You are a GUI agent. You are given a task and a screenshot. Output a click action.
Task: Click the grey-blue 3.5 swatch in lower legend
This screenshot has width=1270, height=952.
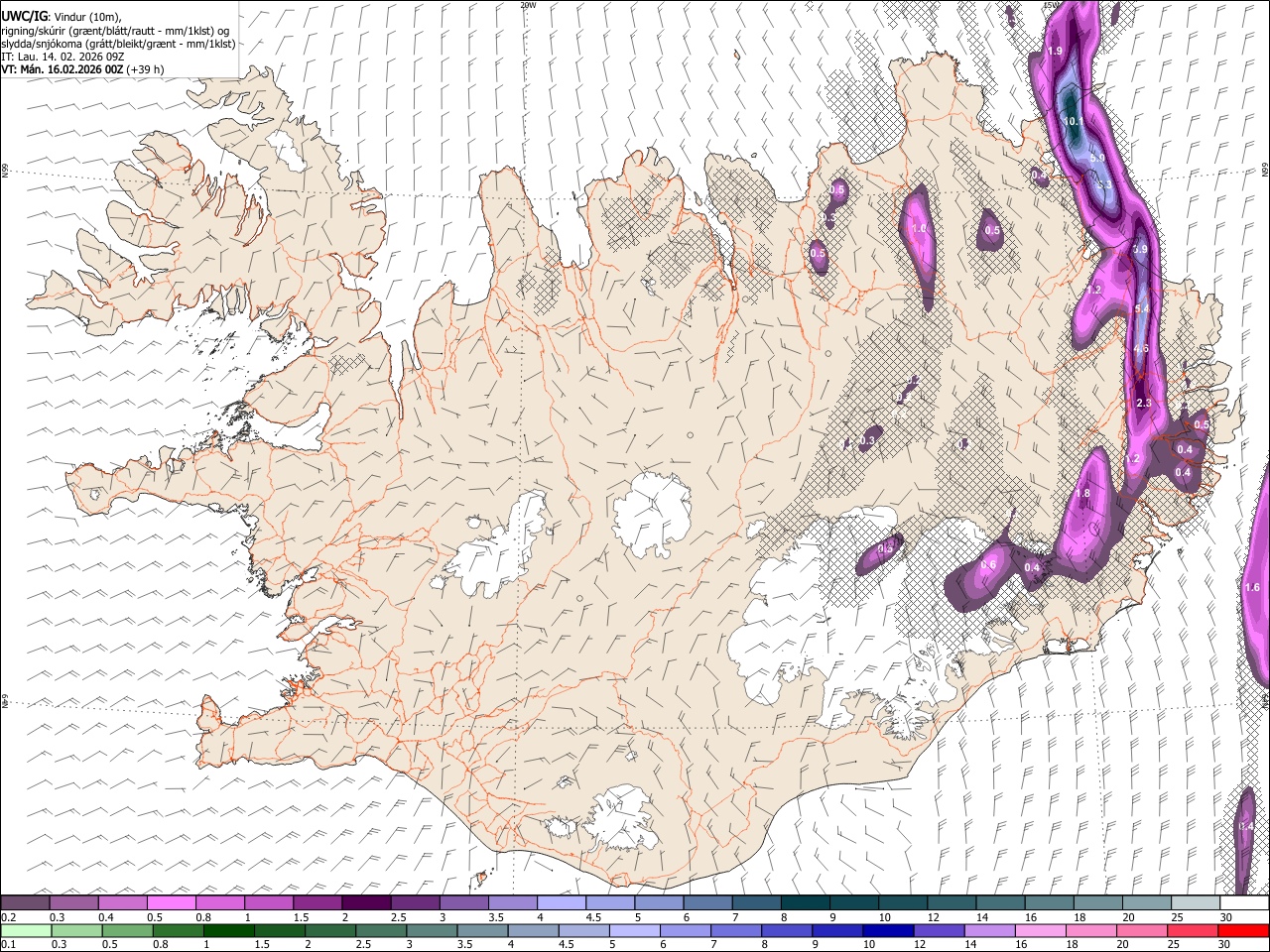point(482,930)
